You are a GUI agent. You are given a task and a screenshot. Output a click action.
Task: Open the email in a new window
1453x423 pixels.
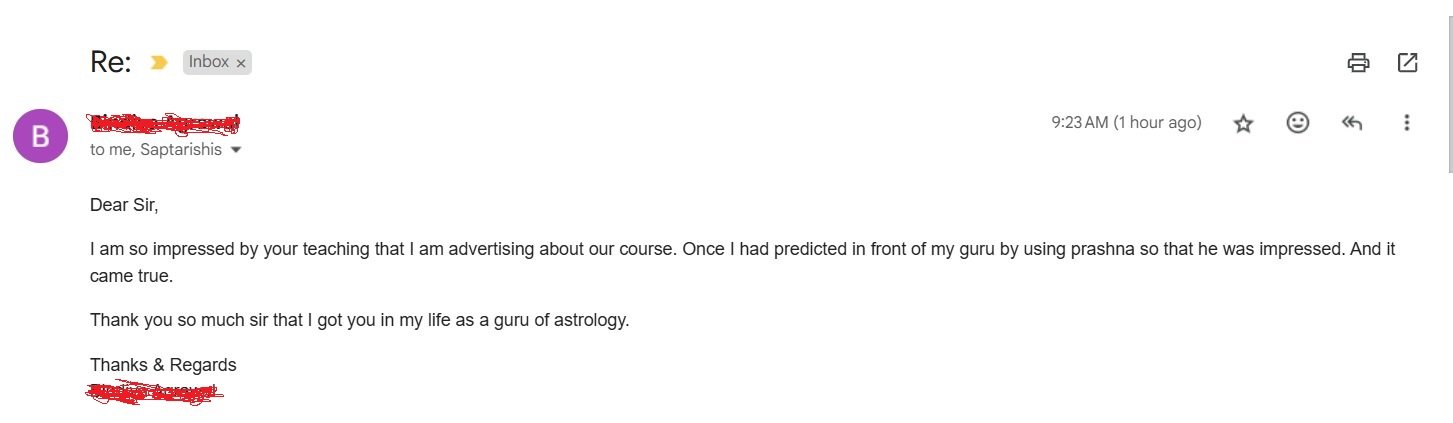pyautogui.click(x=1407, y=63)
